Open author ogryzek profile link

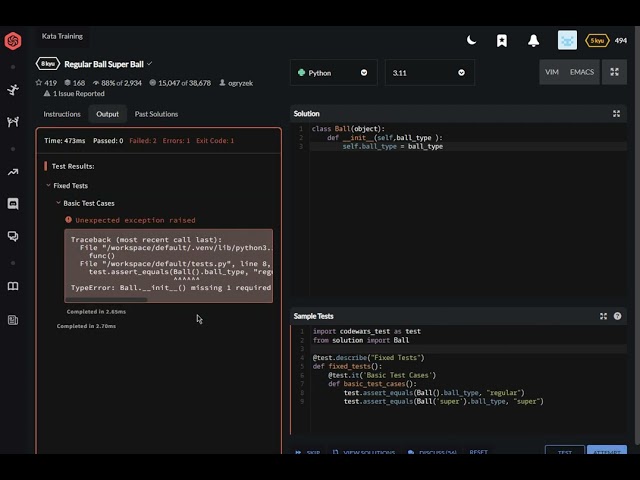click(236, 83)
